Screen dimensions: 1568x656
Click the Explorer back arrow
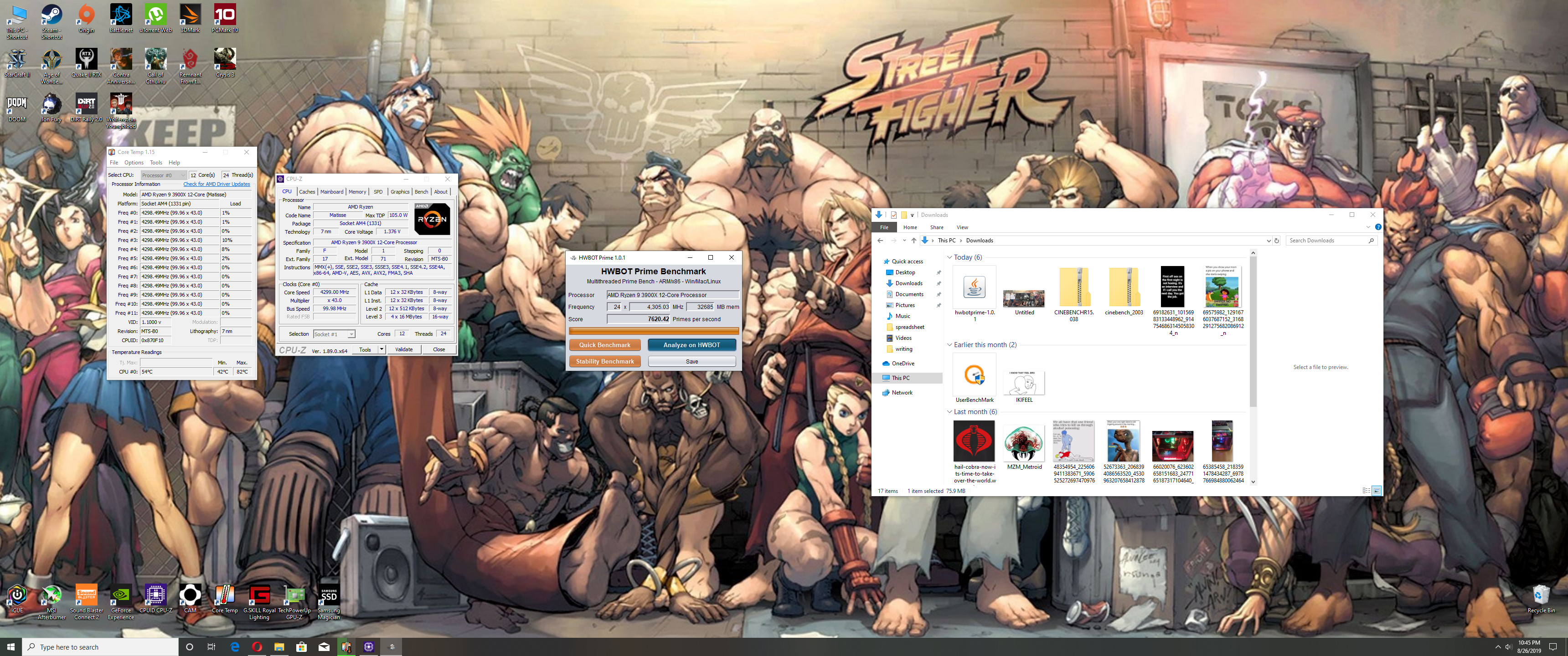(880, 241)
